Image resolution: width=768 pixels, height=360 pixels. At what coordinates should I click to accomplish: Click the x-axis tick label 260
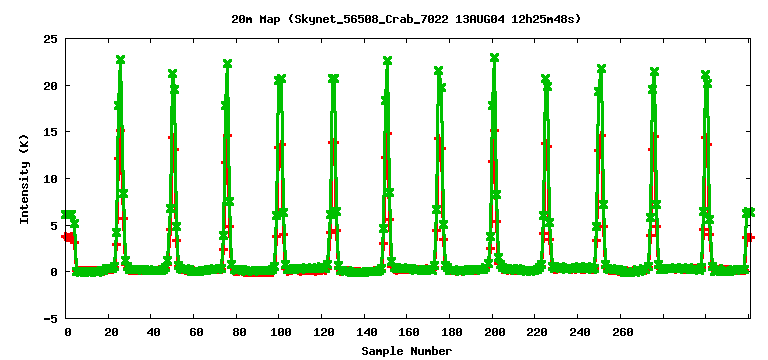623,332
